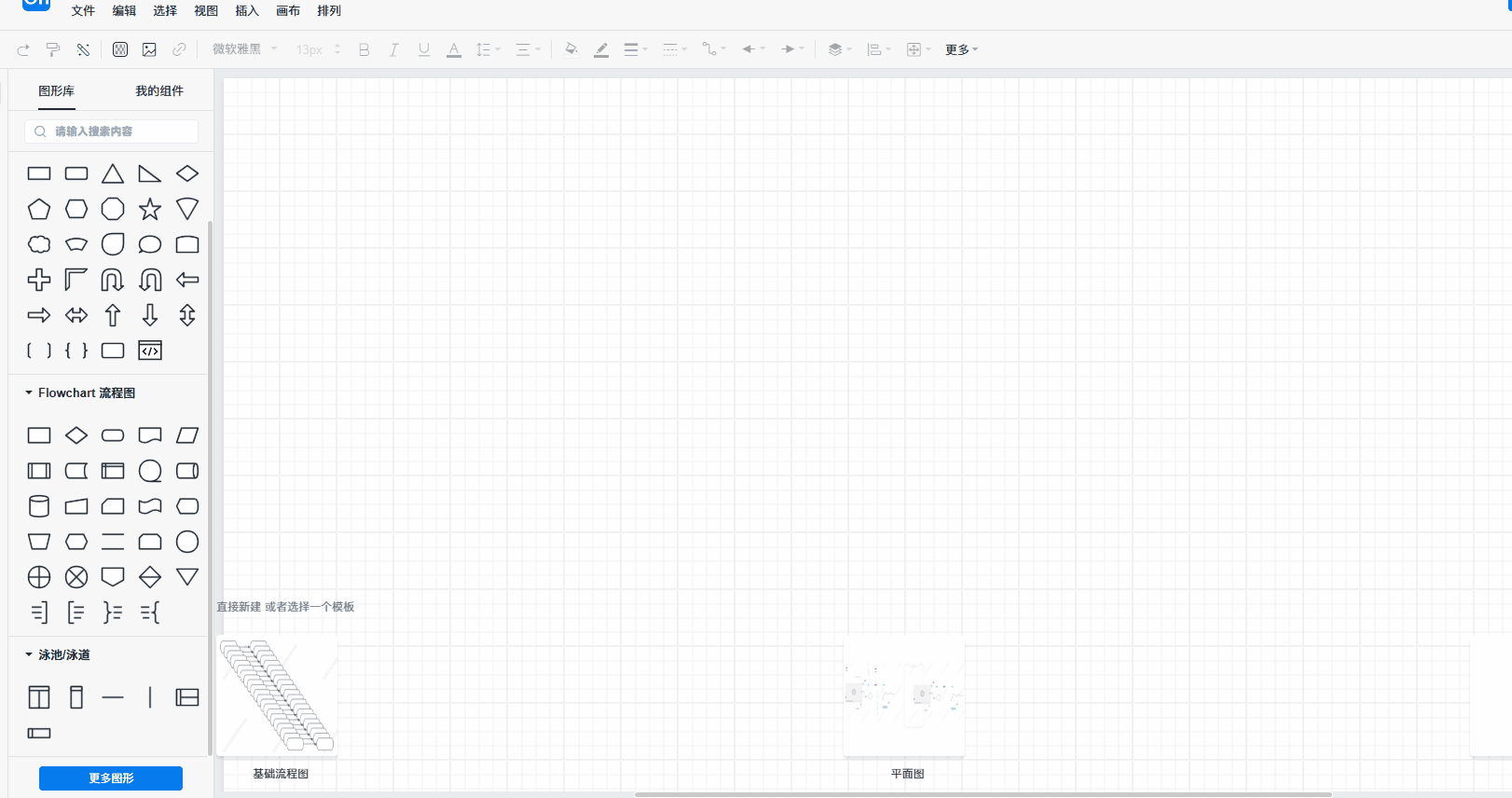
Task: Open the 排列 menu
Action: point(329,11)
